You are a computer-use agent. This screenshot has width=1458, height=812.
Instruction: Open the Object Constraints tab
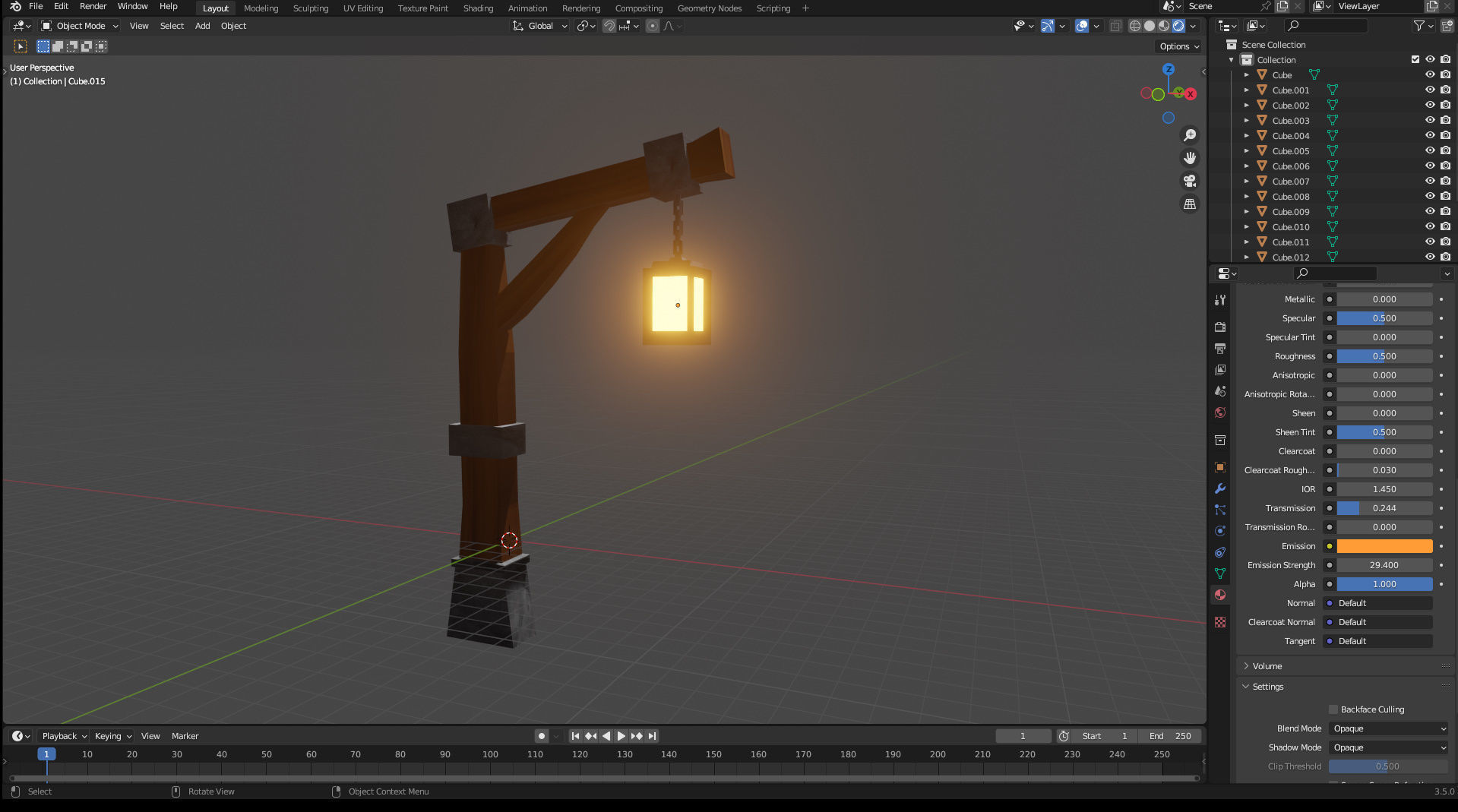coord(1220,552)
